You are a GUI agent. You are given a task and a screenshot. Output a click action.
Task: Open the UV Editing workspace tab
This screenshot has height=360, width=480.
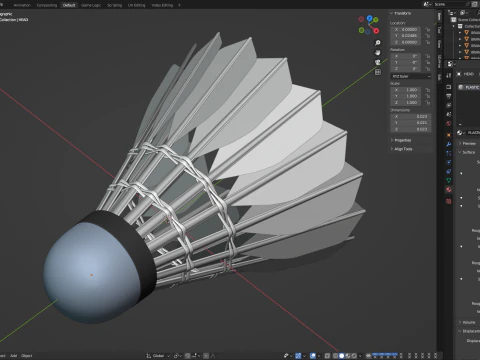pos(137,5)
